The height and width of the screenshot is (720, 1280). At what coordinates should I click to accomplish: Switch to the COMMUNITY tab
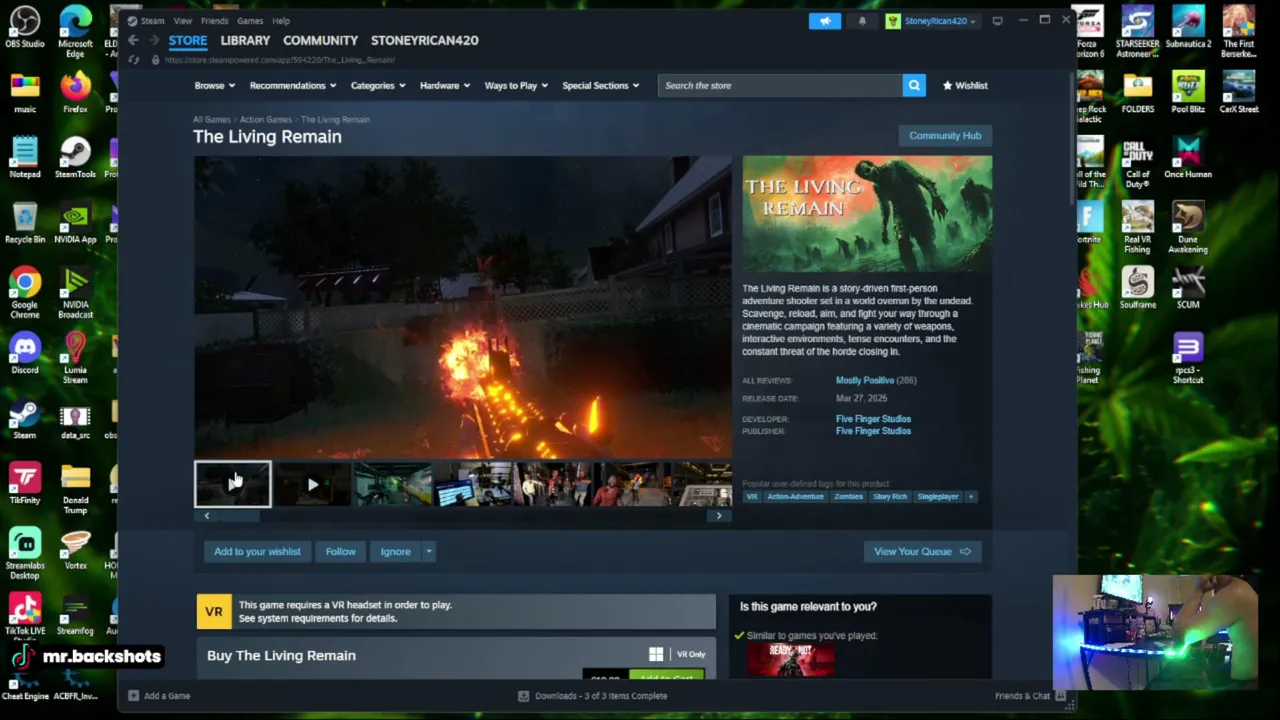coord(320,40)
